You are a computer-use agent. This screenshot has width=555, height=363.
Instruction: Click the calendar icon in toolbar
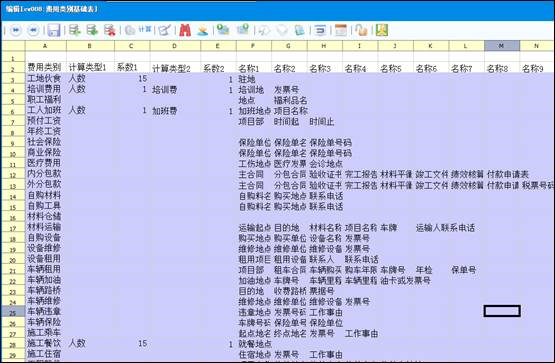point(341,30)
